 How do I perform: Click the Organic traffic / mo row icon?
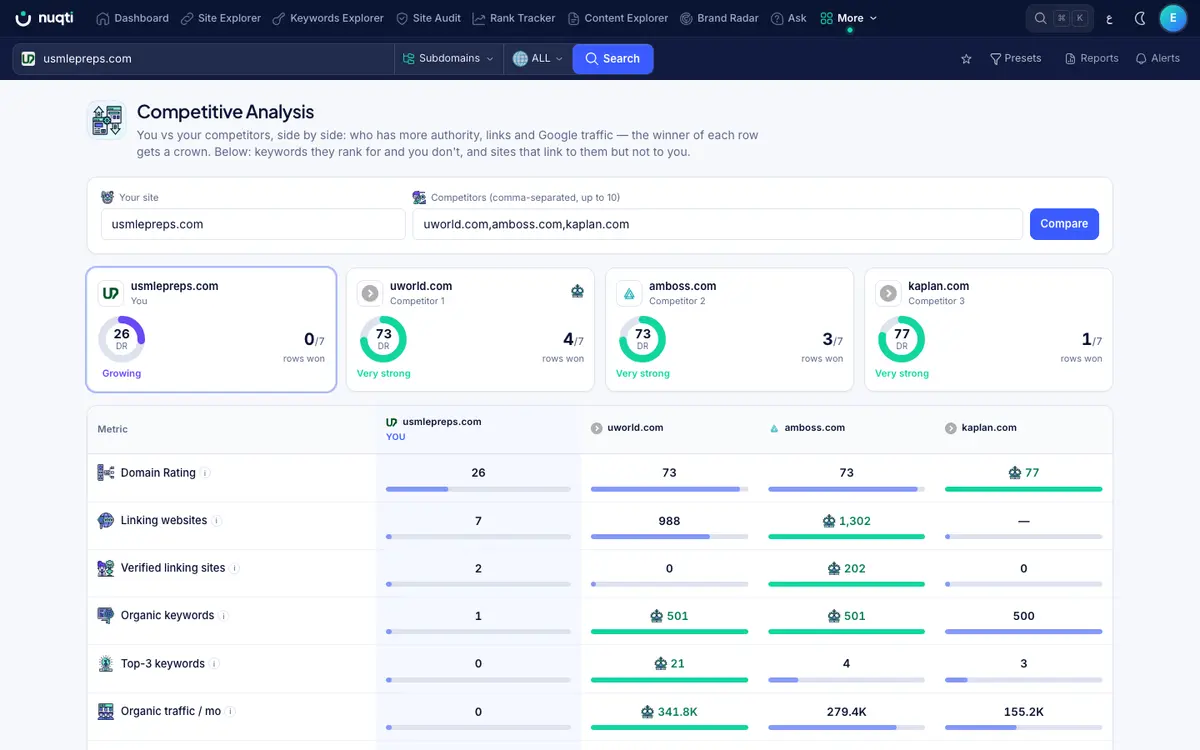pyautogui.click(x=106, y=711)
